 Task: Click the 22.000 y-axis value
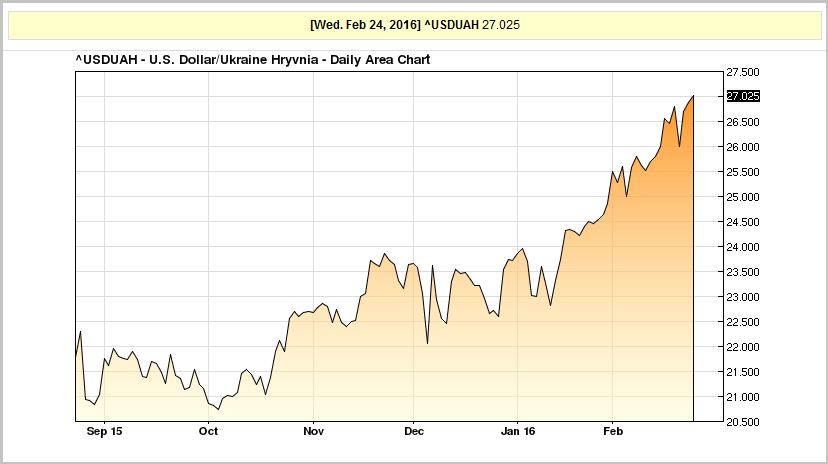click(743, 347)
